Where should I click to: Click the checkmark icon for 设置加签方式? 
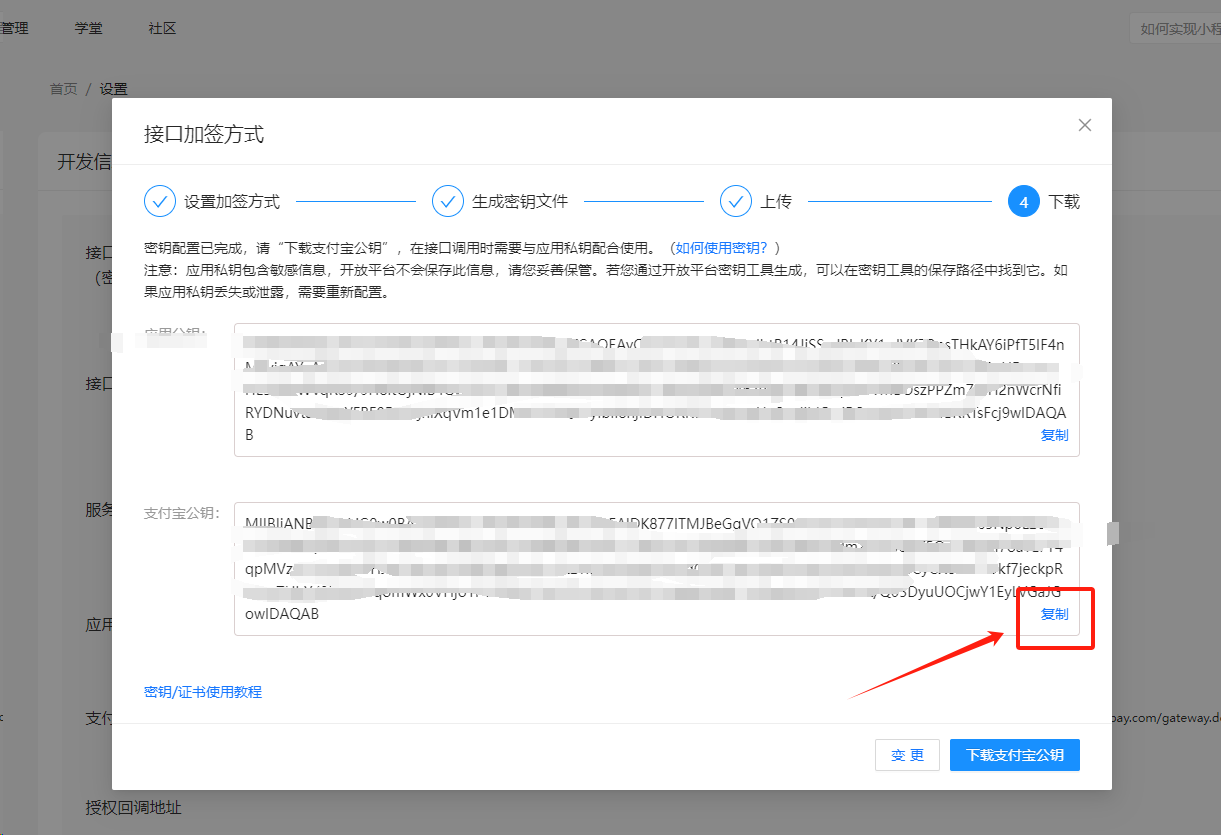(x=160, y=201)
